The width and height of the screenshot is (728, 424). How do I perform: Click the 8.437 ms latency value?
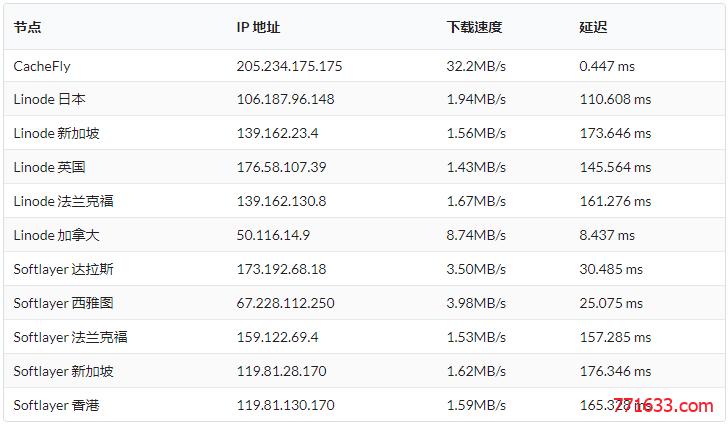(x=606, y=235)
